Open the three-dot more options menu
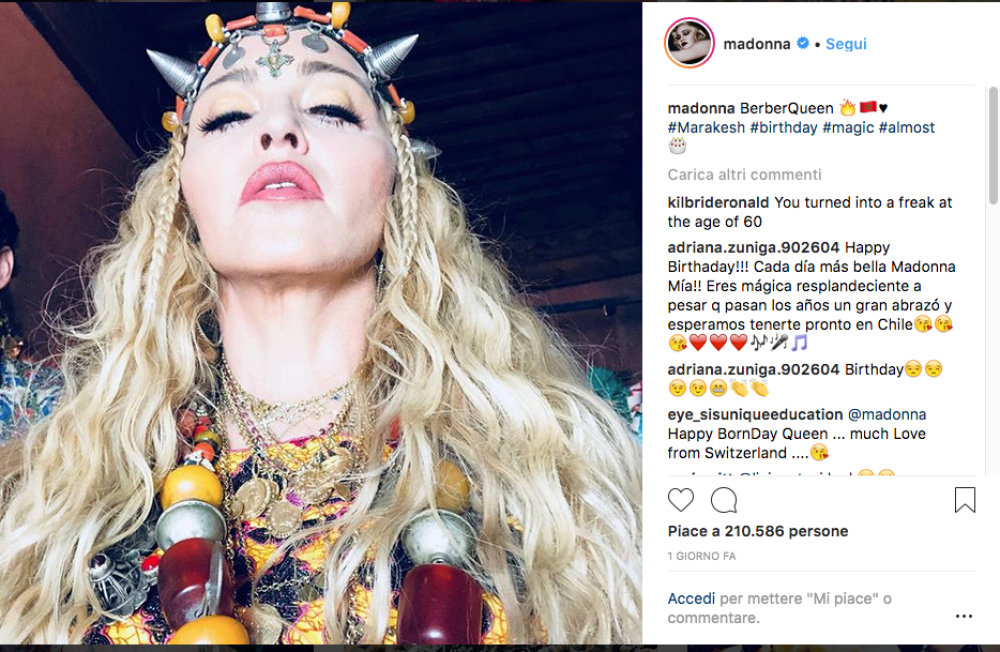 pos(964,616)
